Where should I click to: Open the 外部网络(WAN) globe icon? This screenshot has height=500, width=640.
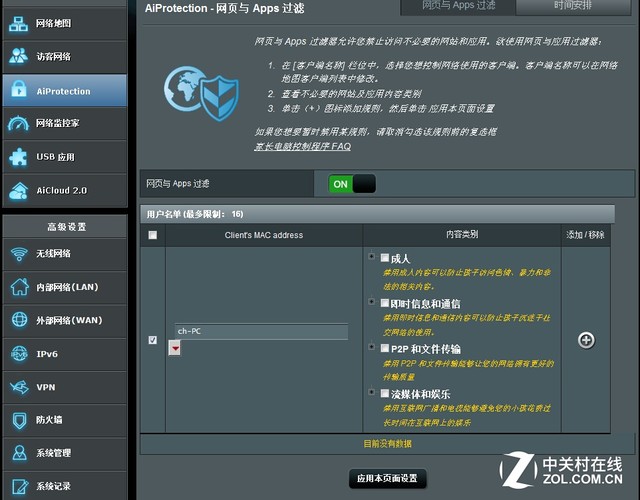point(19,320)
